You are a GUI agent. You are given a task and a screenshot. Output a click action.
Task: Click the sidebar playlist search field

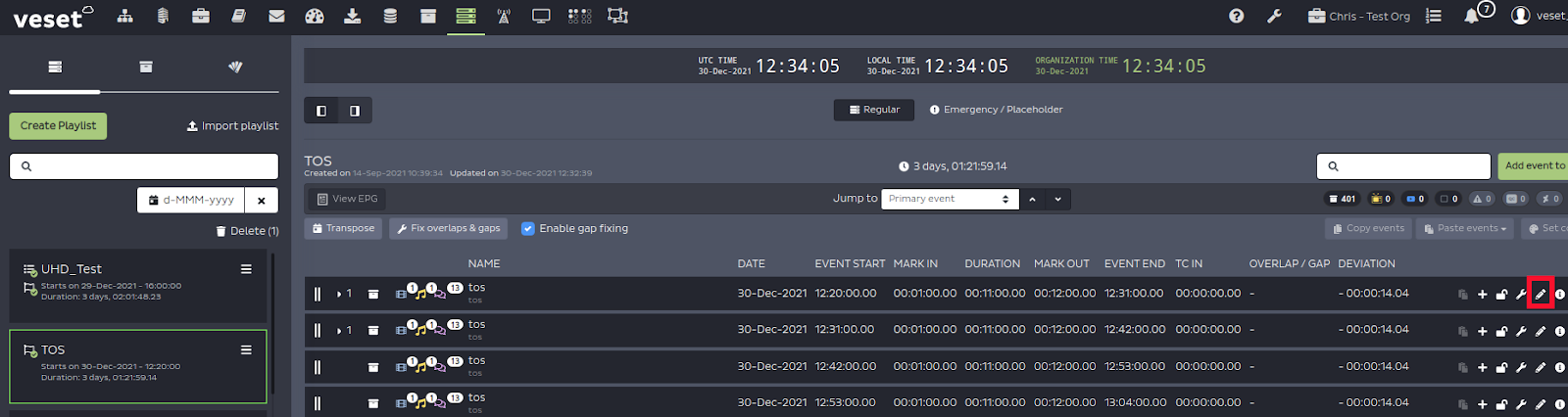144,166
